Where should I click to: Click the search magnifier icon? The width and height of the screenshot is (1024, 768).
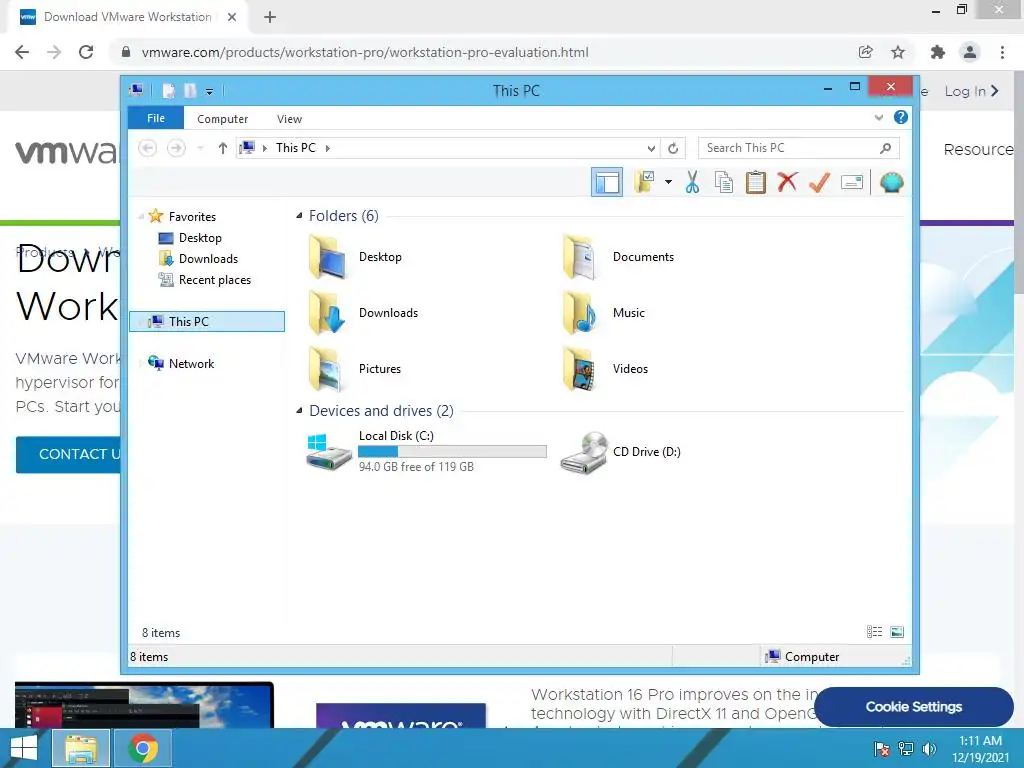pos(886,148)
